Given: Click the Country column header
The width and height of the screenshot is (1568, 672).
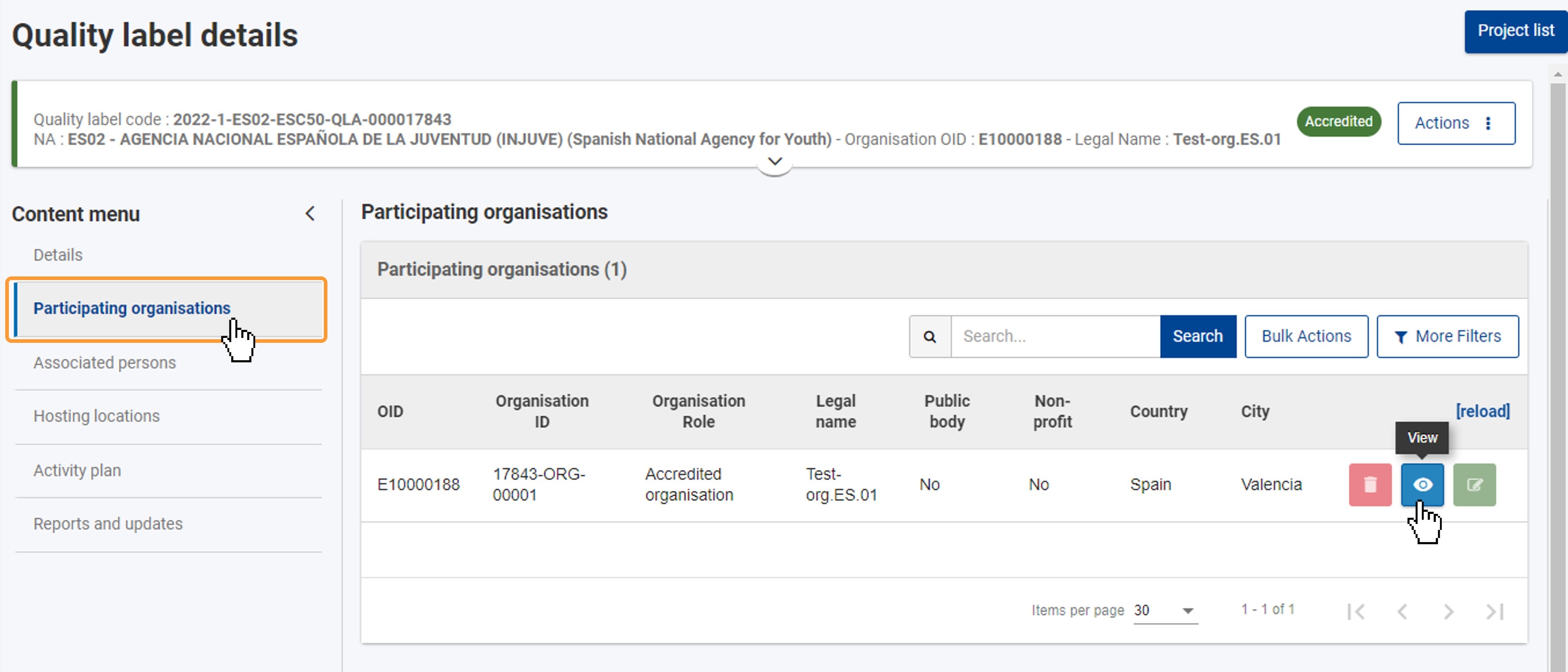Looking at the screenshot, I should (x=1159, y=412).
